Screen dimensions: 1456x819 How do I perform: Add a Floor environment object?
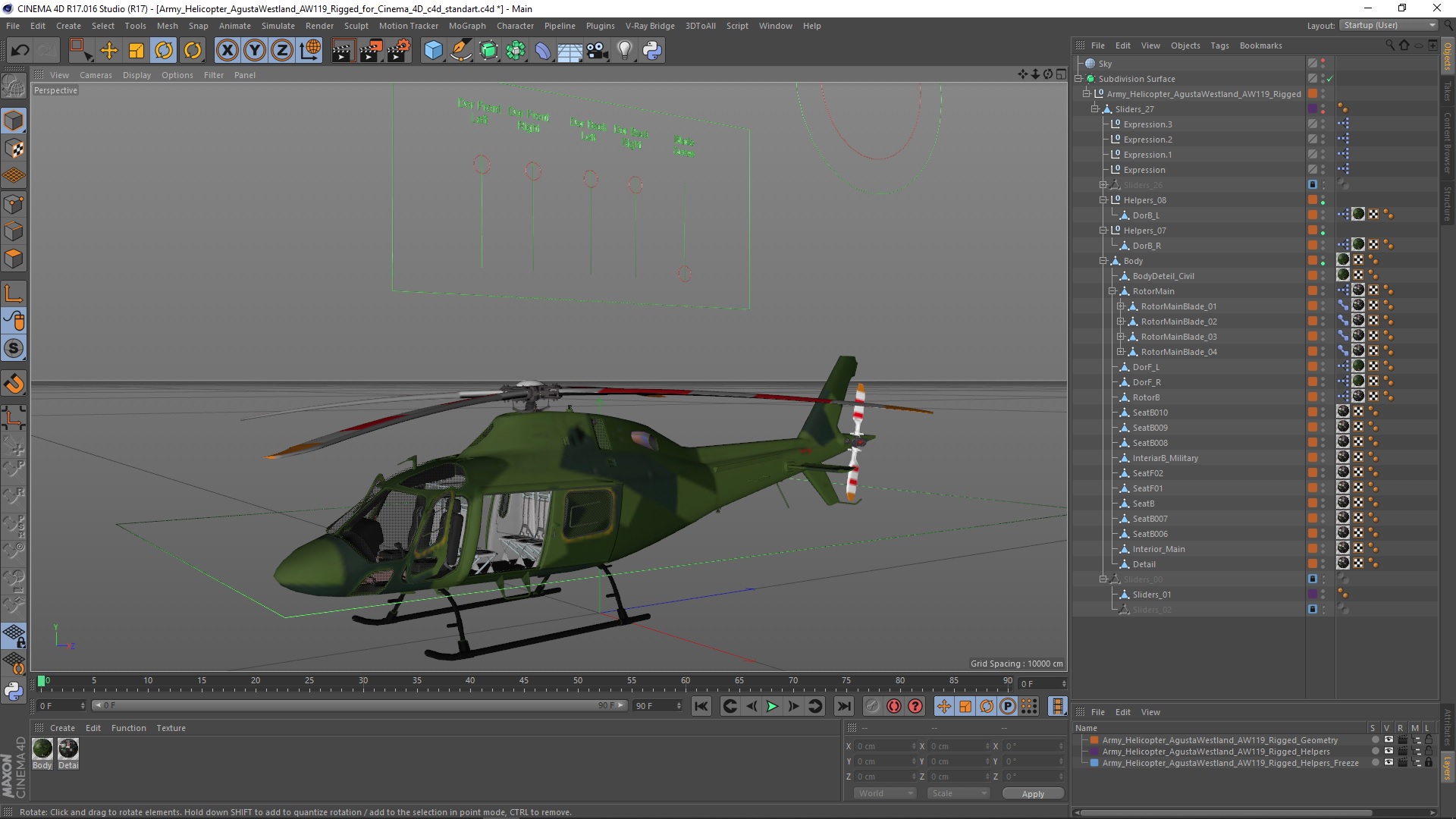click(x=570, y=51)
